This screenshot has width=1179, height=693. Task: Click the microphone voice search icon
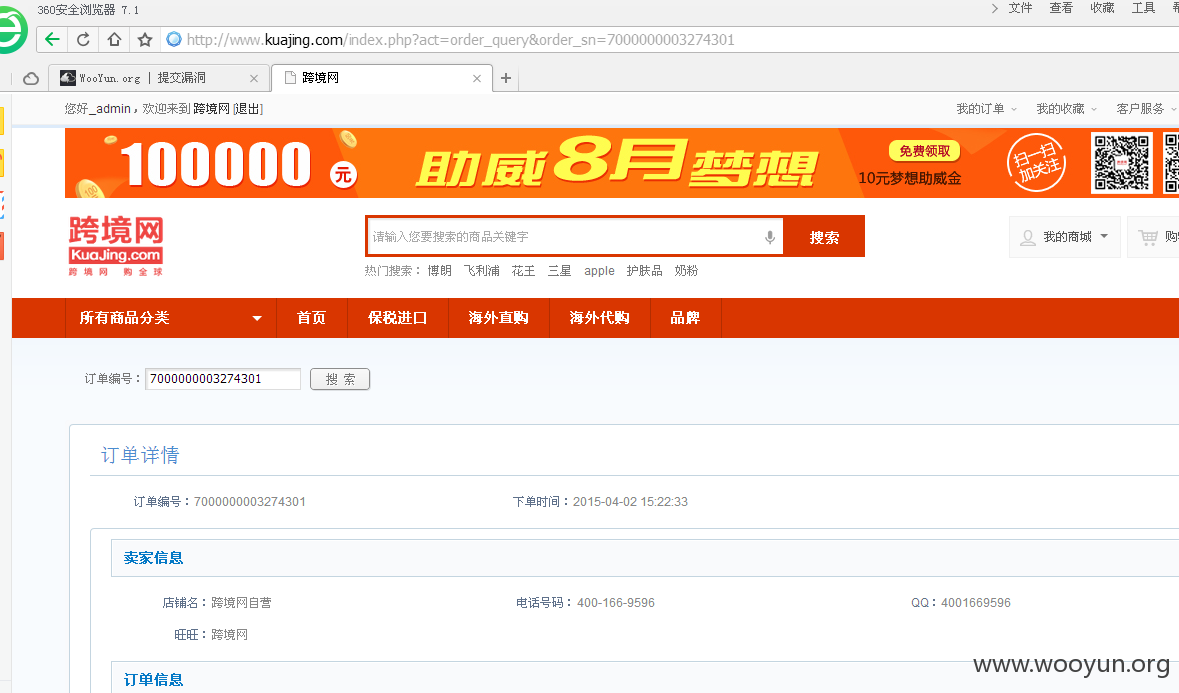click(x=770, y=238)
